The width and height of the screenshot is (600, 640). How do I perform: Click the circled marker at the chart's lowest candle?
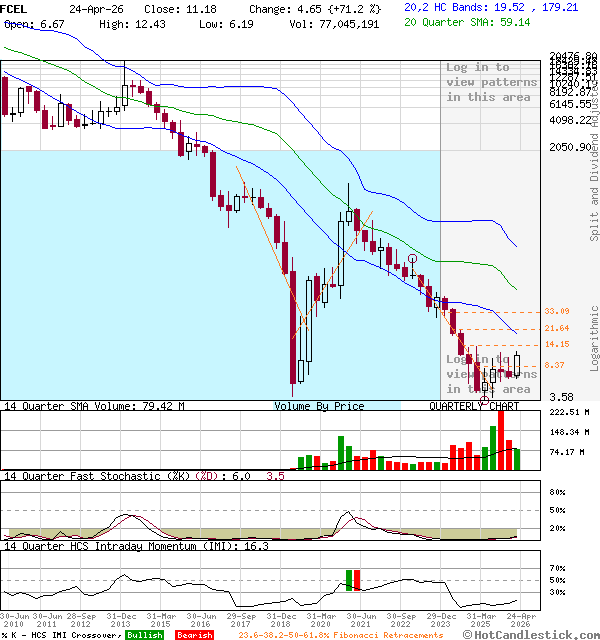485,400
